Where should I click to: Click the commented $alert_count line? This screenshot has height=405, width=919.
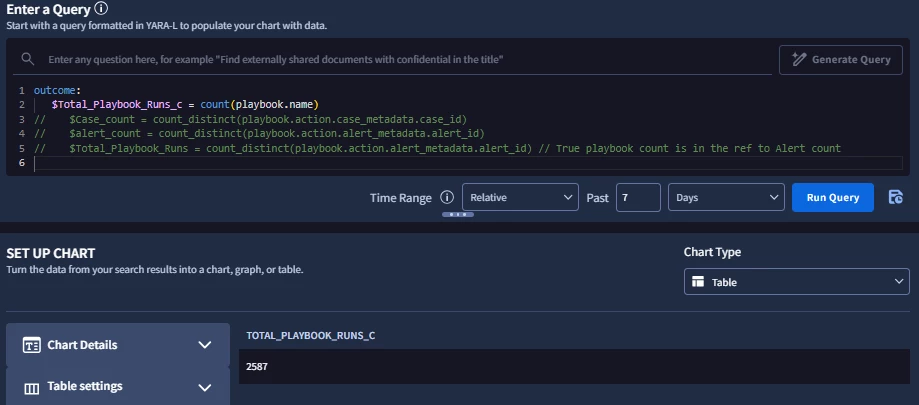click(x=259, y=134)
